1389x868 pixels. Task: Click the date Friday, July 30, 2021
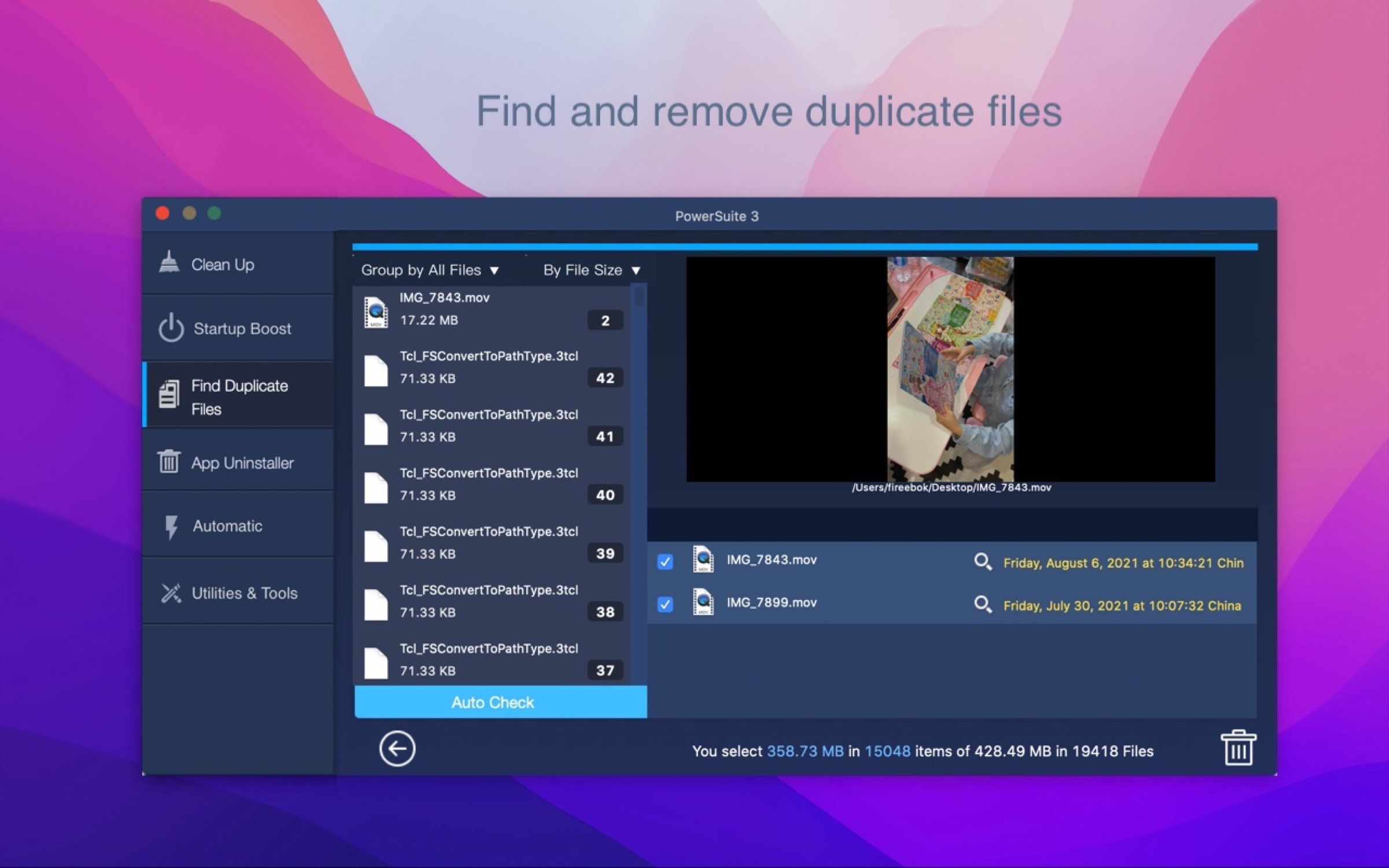[x=1122, y=606]
